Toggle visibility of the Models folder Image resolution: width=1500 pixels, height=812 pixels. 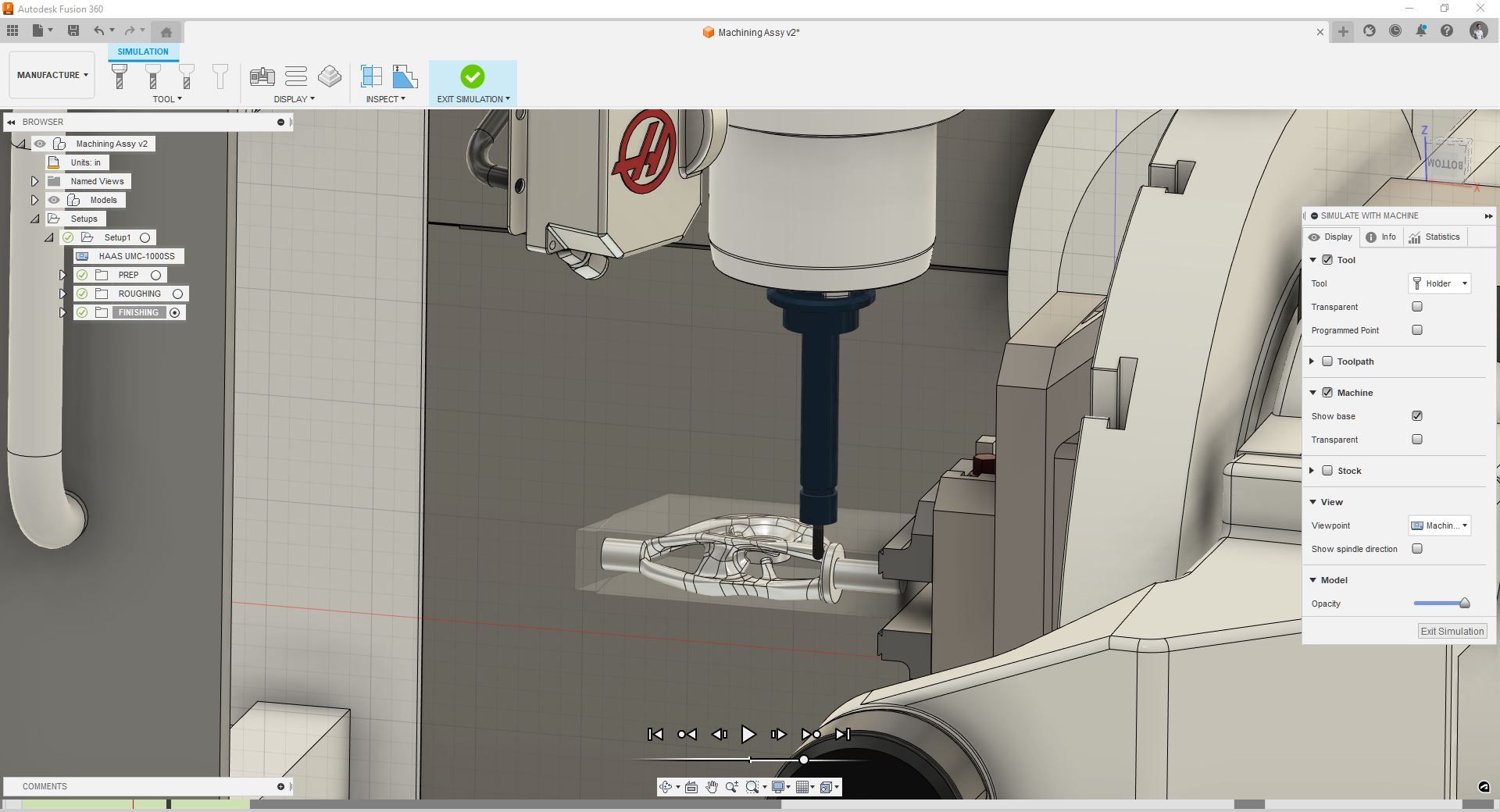(x=54, y=200)
